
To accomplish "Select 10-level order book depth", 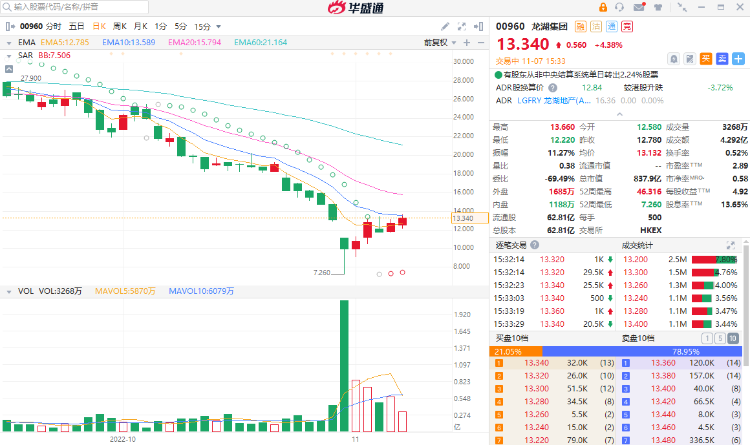I will click(x=733, y=338).
